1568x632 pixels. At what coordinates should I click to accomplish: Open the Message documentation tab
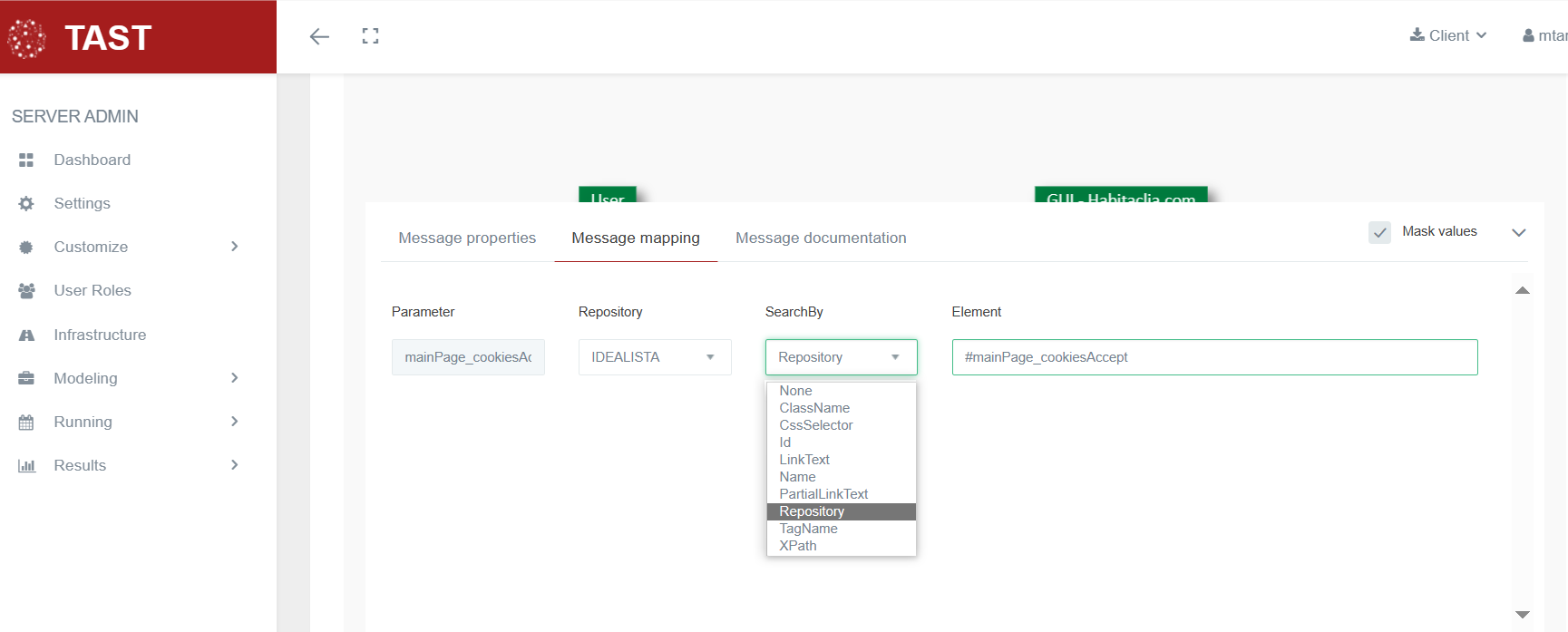coord(821,238)
